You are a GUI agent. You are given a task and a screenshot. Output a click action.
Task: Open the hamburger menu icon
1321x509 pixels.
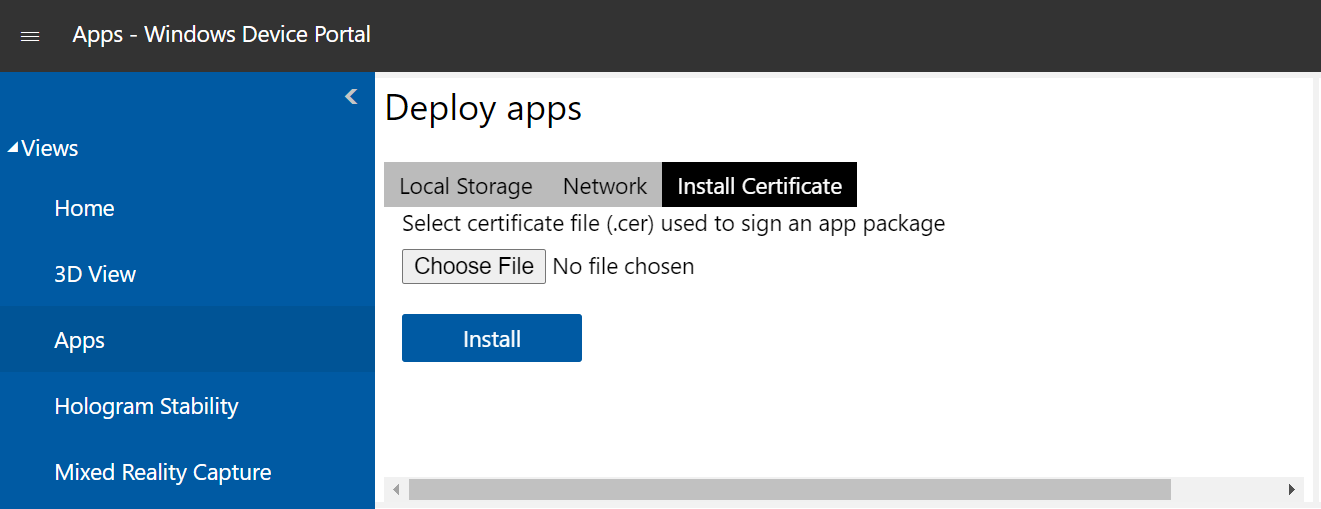coord(30,36)
